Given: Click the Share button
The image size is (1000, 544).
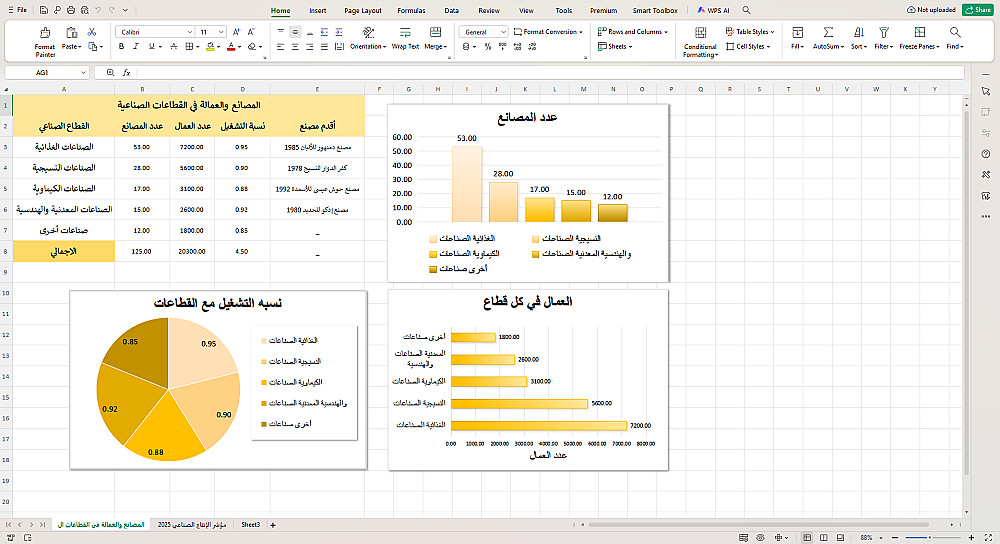Looking at the screenshot, I should [x=978, y=10].
